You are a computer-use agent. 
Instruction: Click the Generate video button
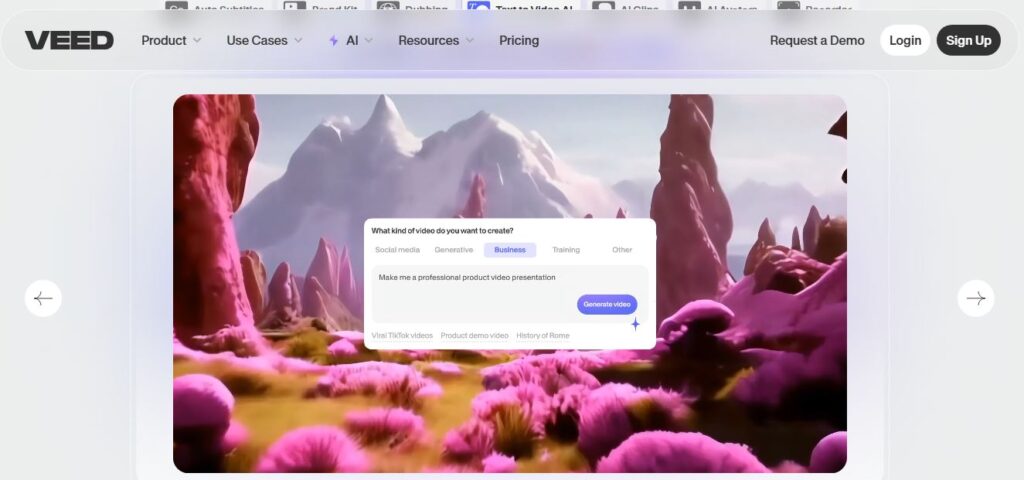607,304
